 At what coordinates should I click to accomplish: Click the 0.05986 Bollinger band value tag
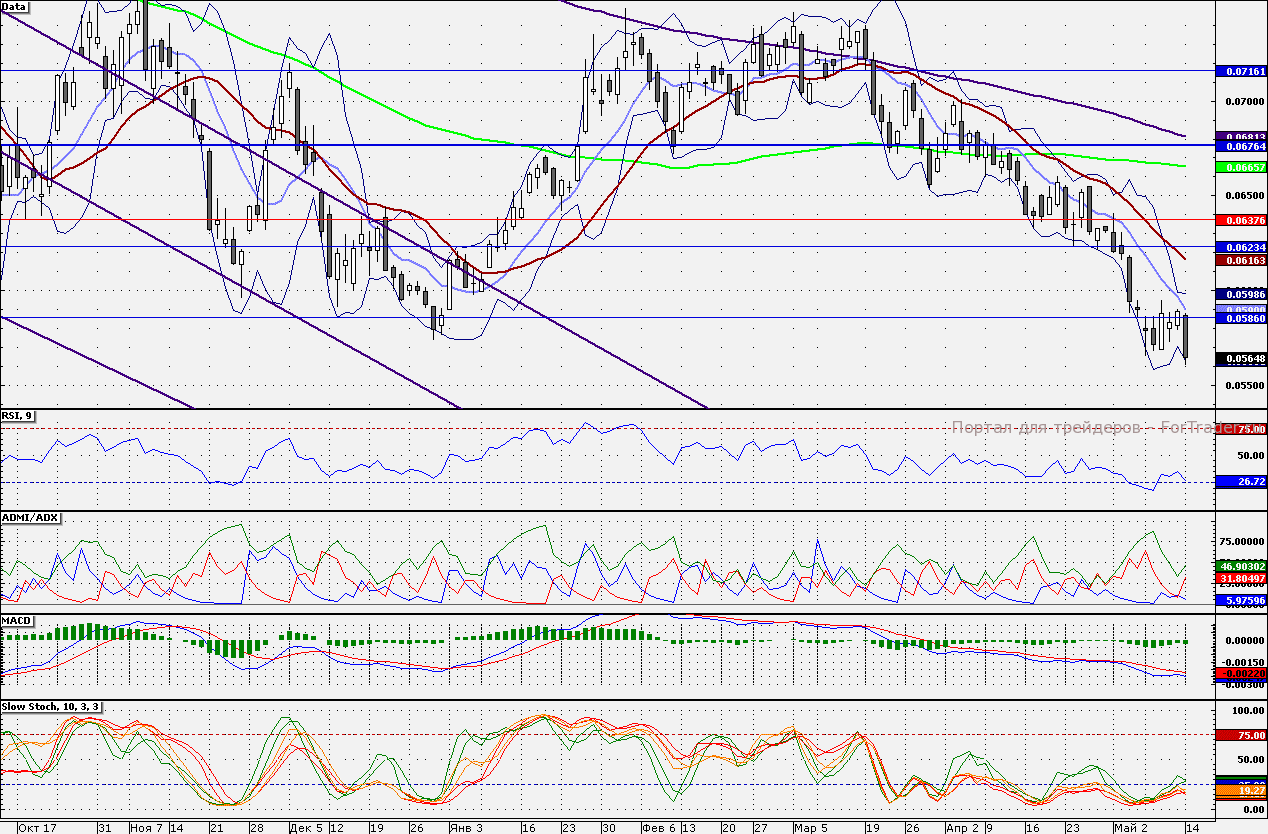[1239, 295]
